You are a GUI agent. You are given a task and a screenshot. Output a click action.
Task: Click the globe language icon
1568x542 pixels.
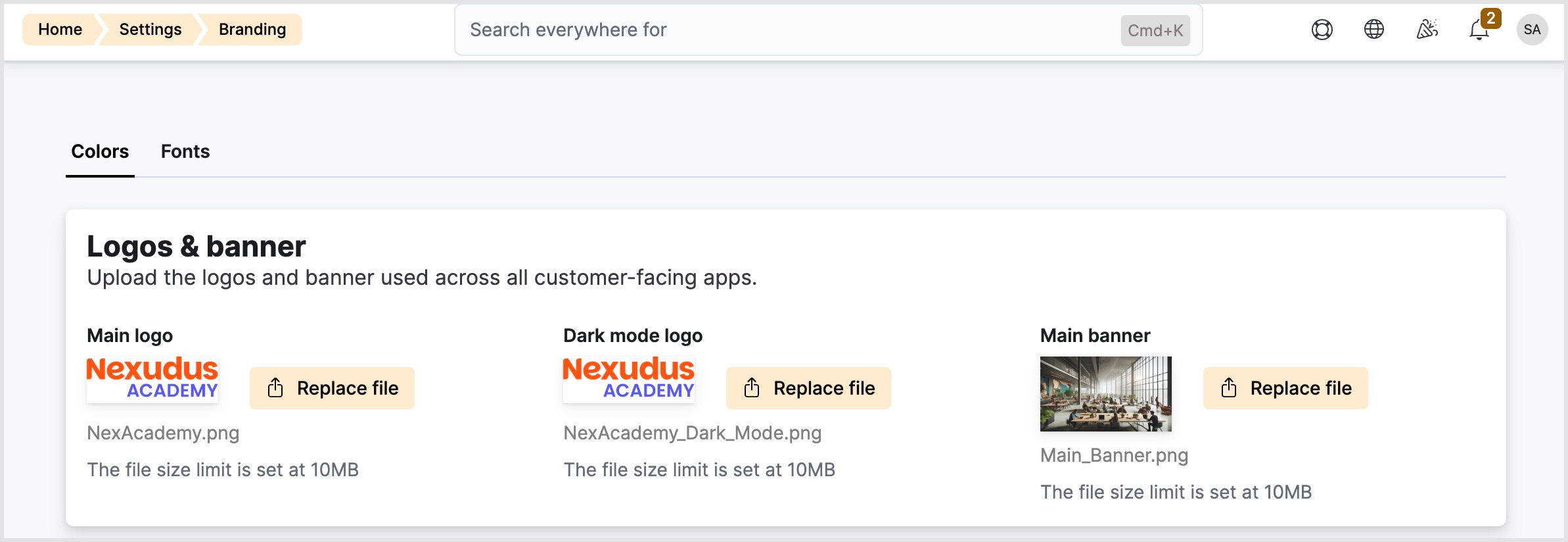[x=1374, y=30]
